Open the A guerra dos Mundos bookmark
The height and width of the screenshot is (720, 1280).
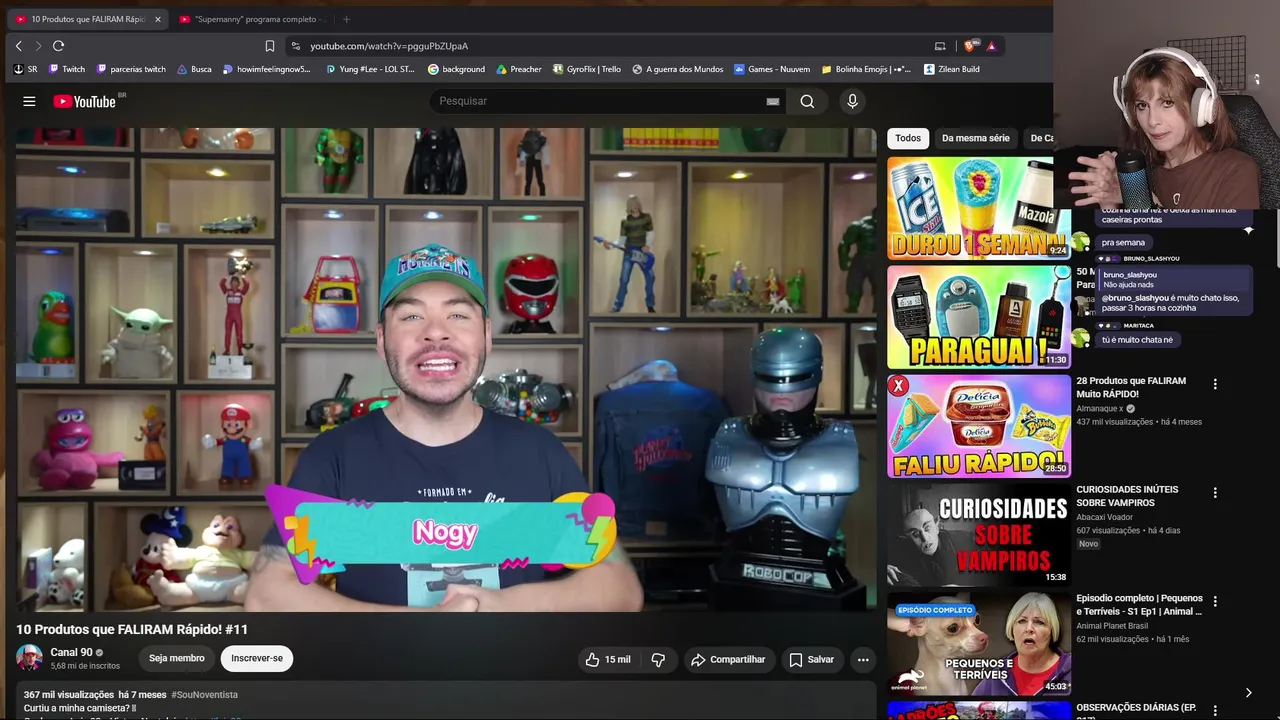pos(678,69)
